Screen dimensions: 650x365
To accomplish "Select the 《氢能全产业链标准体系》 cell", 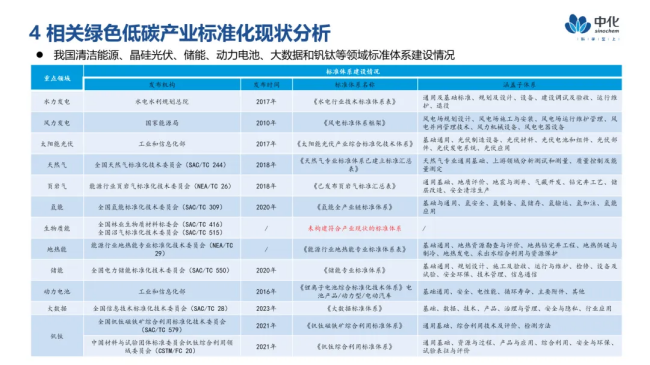I will (x=355, y=207).
